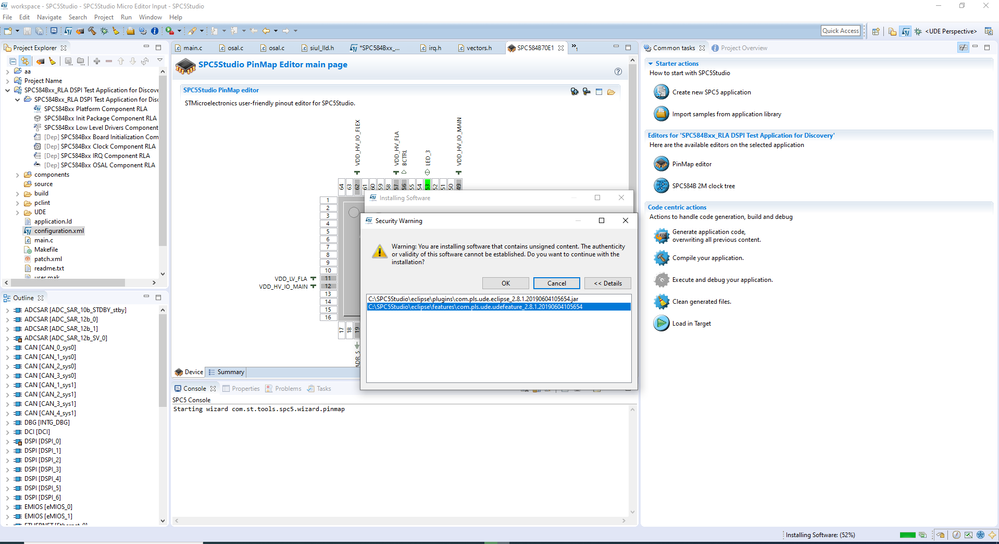The image size is (999, 544).
Task: Open the dropdown next to the launch icon
Action: tap(179, 31)
